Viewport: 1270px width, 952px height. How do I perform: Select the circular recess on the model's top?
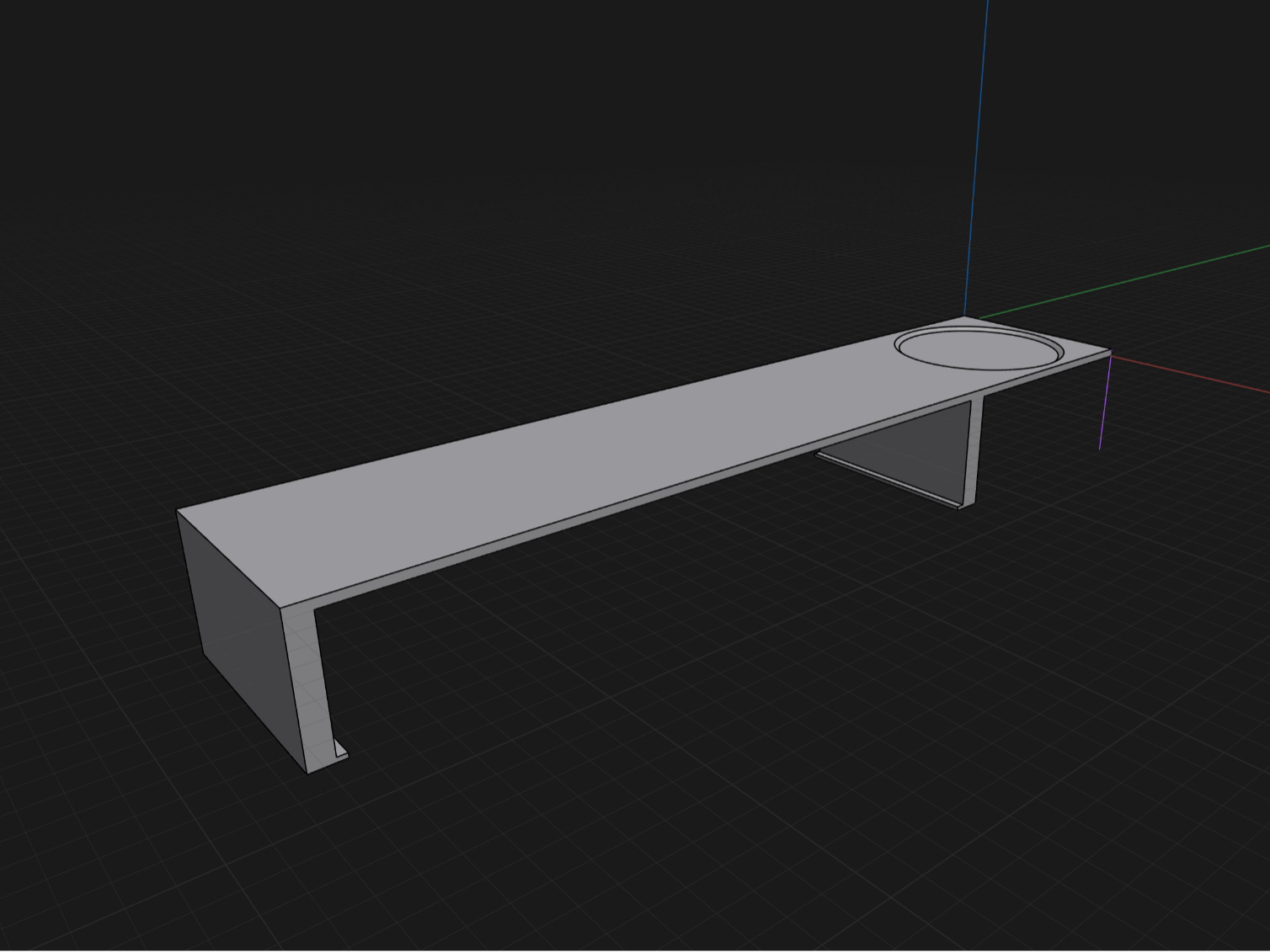(979, 349)
